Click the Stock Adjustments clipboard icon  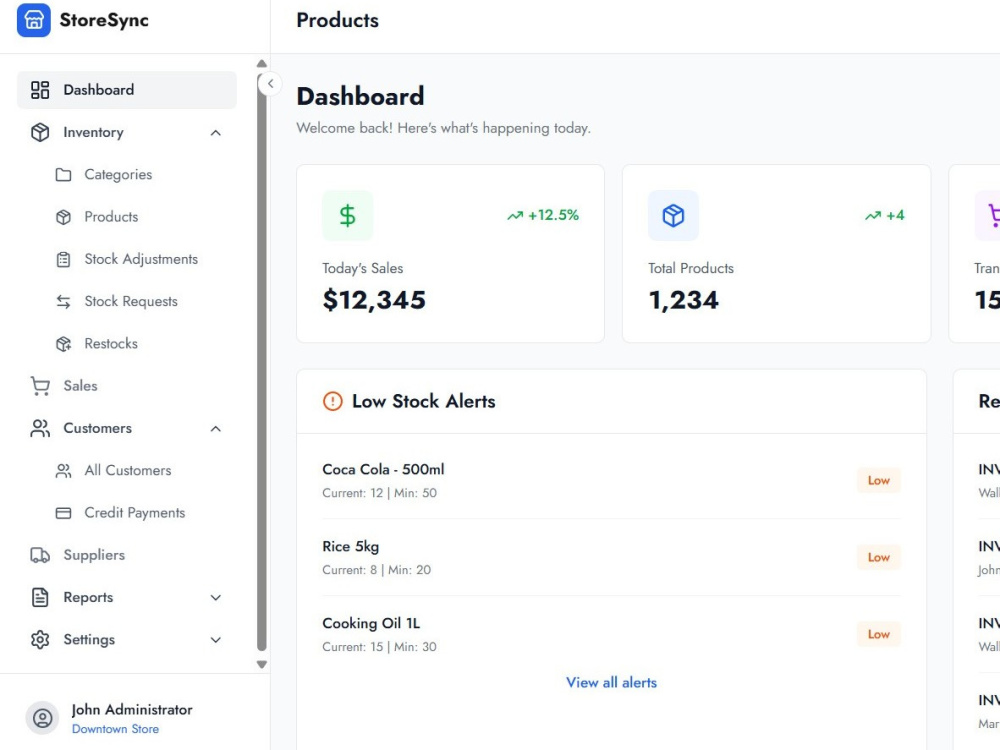point(63,259)
